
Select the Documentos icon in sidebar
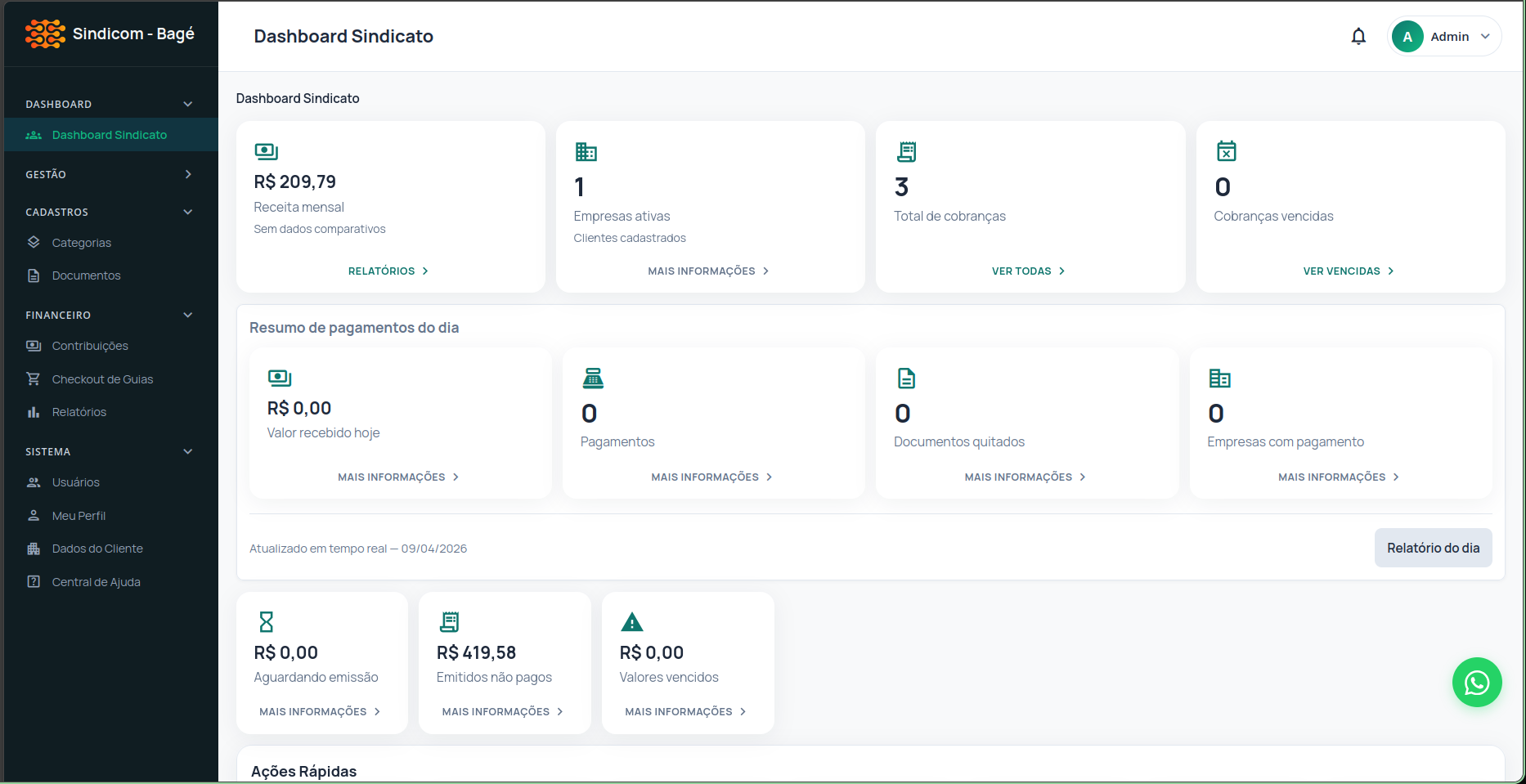(x=34, y=276)
